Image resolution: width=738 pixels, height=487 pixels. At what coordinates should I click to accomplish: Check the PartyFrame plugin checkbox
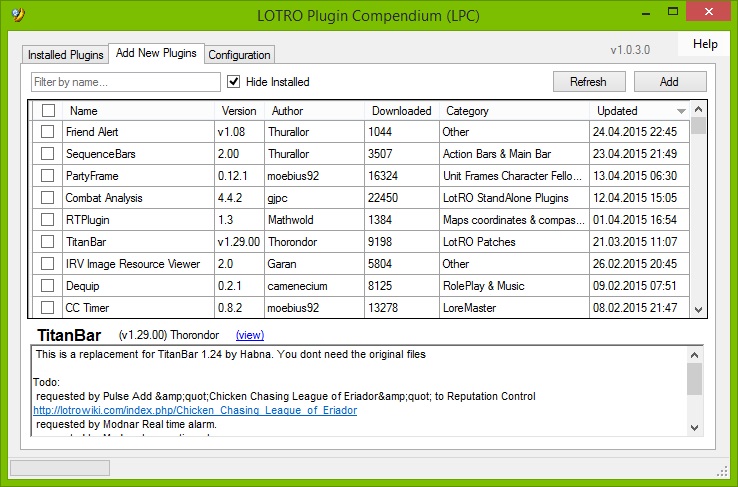48,176
